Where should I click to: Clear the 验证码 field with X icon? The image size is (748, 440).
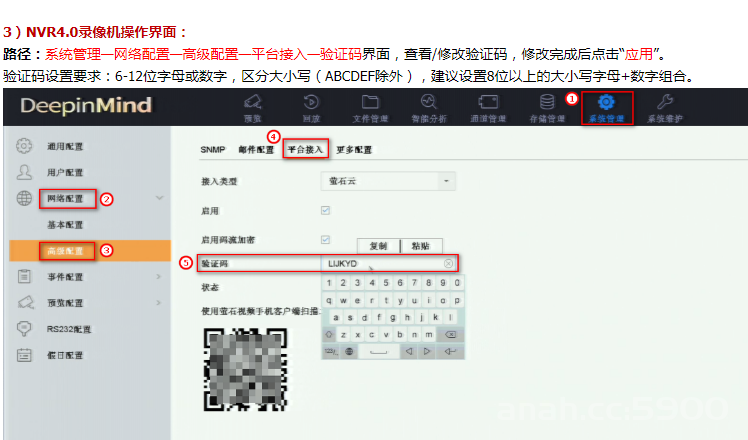448,263
